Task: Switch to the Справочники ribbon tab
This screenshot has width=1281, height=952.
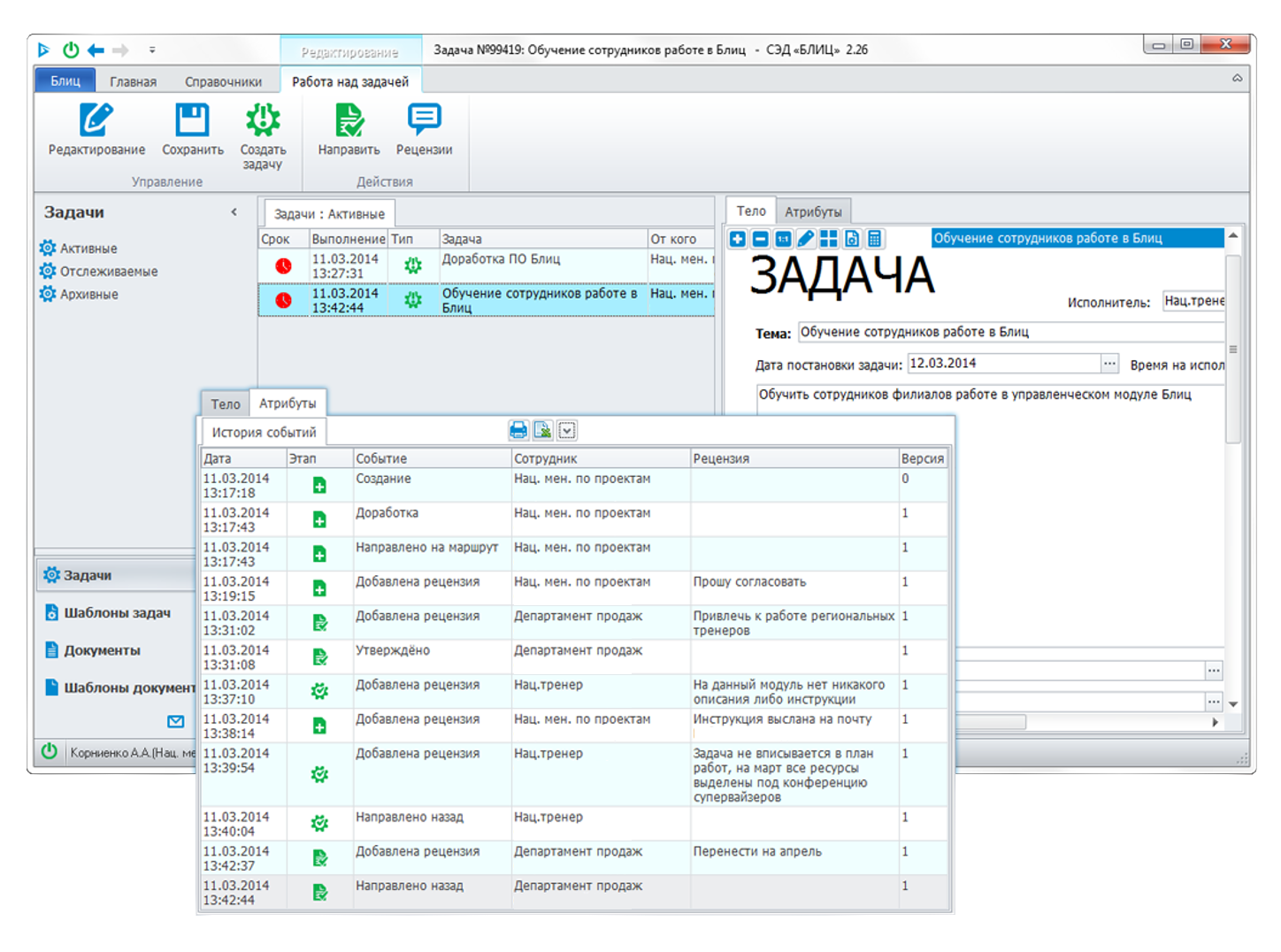Action: click(223, 81)
